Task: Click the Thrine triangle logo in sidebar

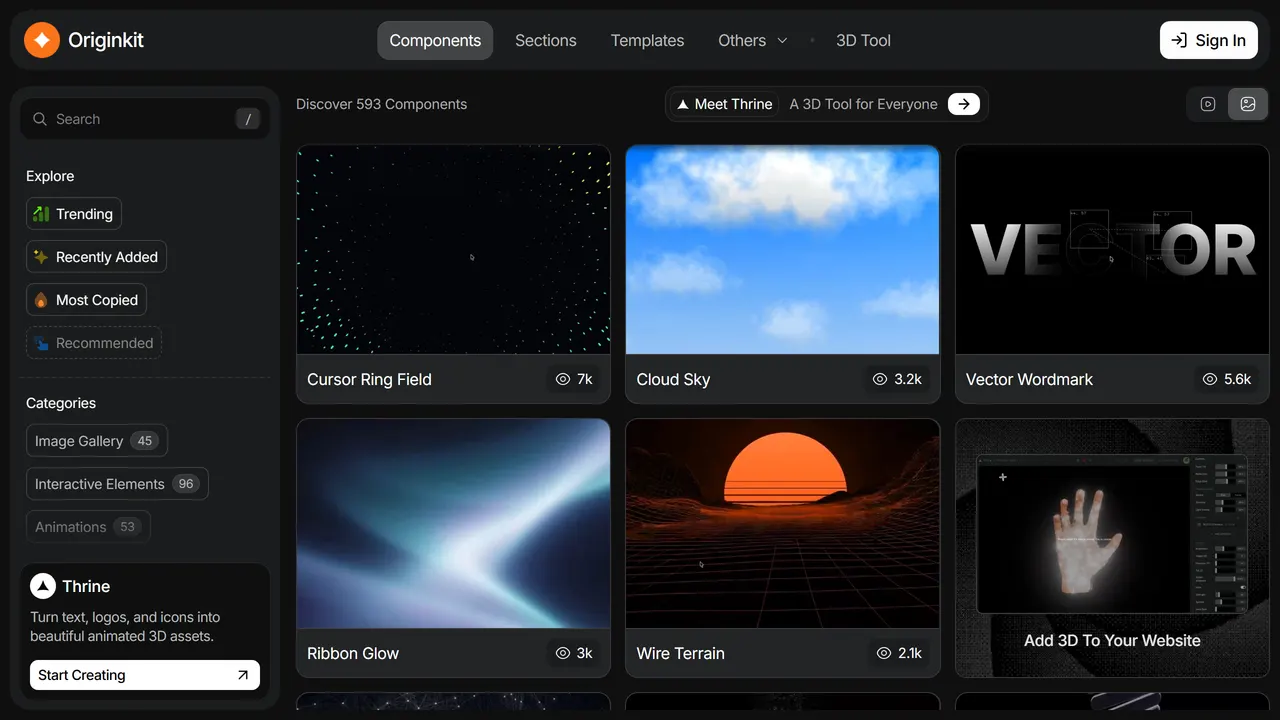Action: [x=43, y=586]
